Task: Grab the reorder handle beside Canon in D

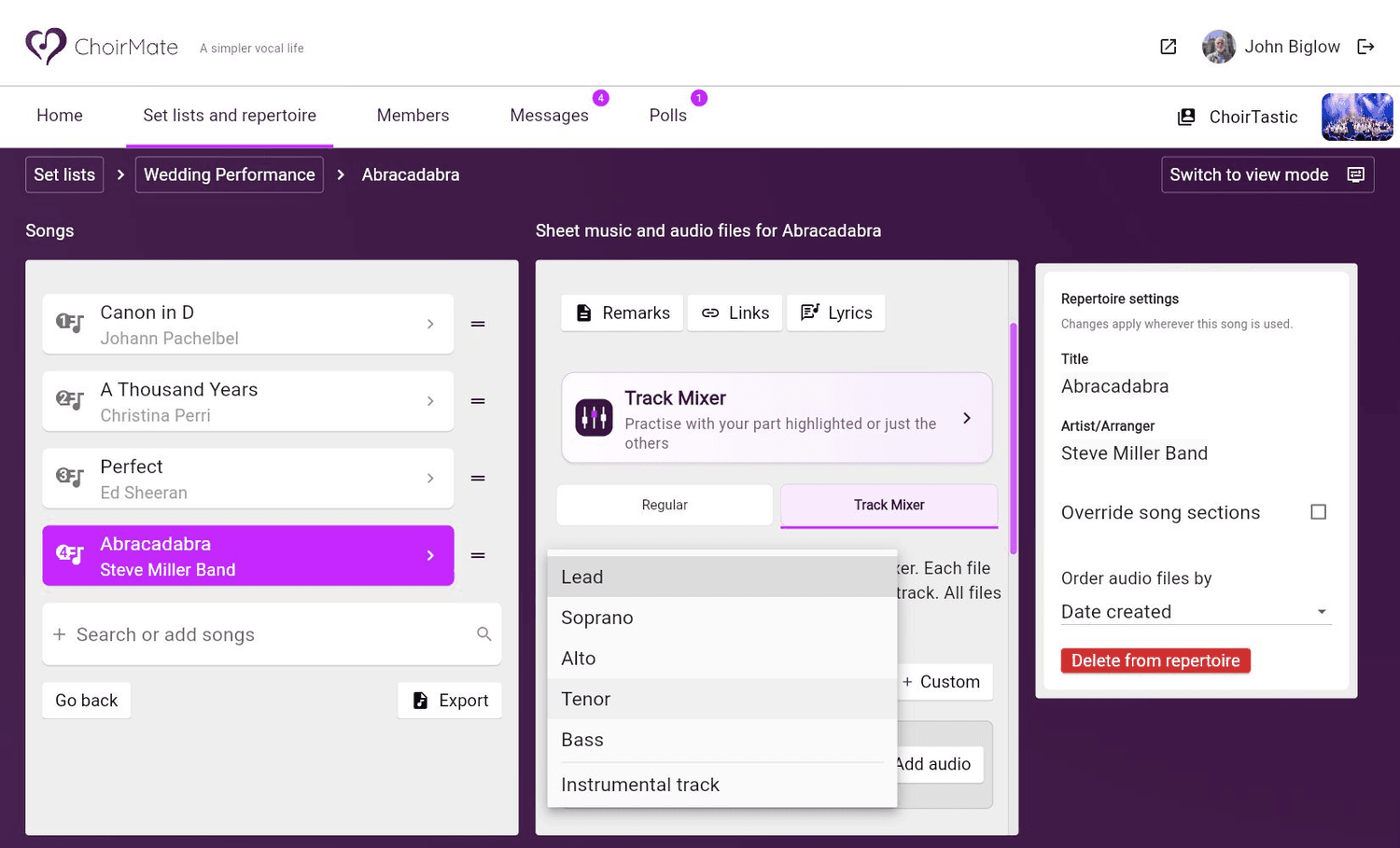Action: (478, 324)
